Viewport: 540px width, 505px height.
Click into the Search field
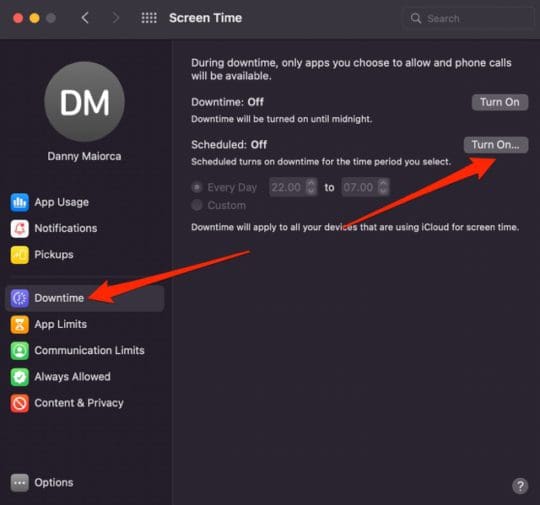pos(468,18)
